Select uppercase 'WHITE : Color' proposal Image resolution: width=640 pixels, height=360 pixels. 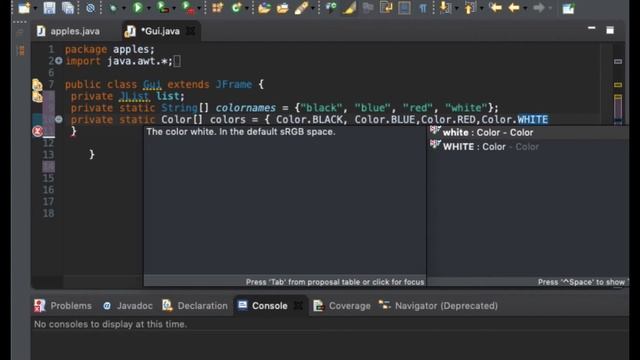(x=527, y=147)
